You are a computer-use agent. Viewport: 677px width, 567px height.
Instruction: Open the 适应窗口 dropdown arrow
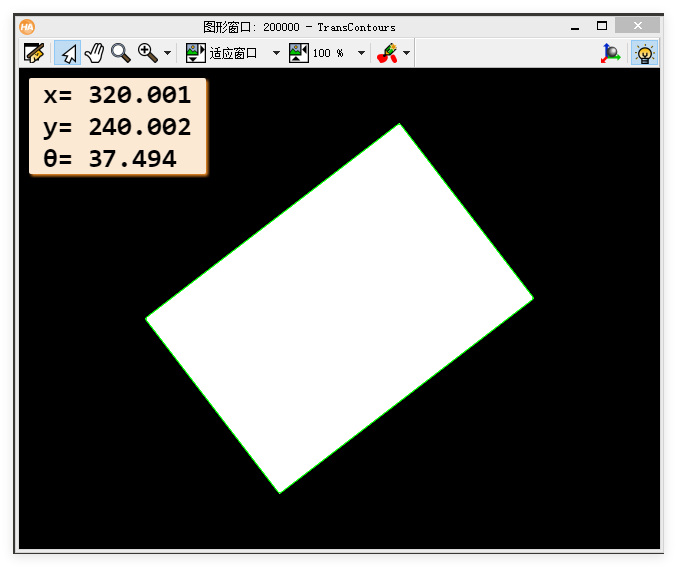(276, 53)
